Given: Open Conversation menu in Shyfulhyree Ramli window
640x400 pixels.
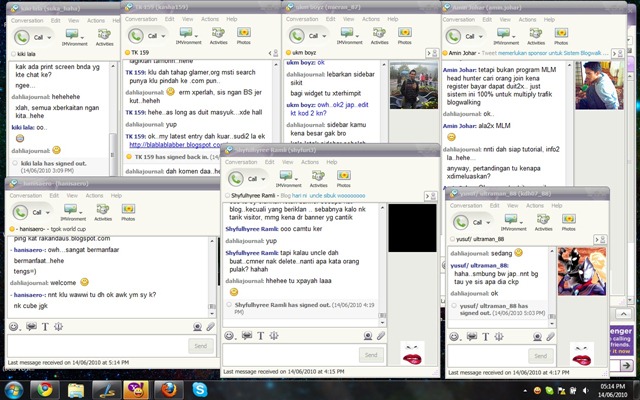Looking at the screenshot, I should [241, 162].
